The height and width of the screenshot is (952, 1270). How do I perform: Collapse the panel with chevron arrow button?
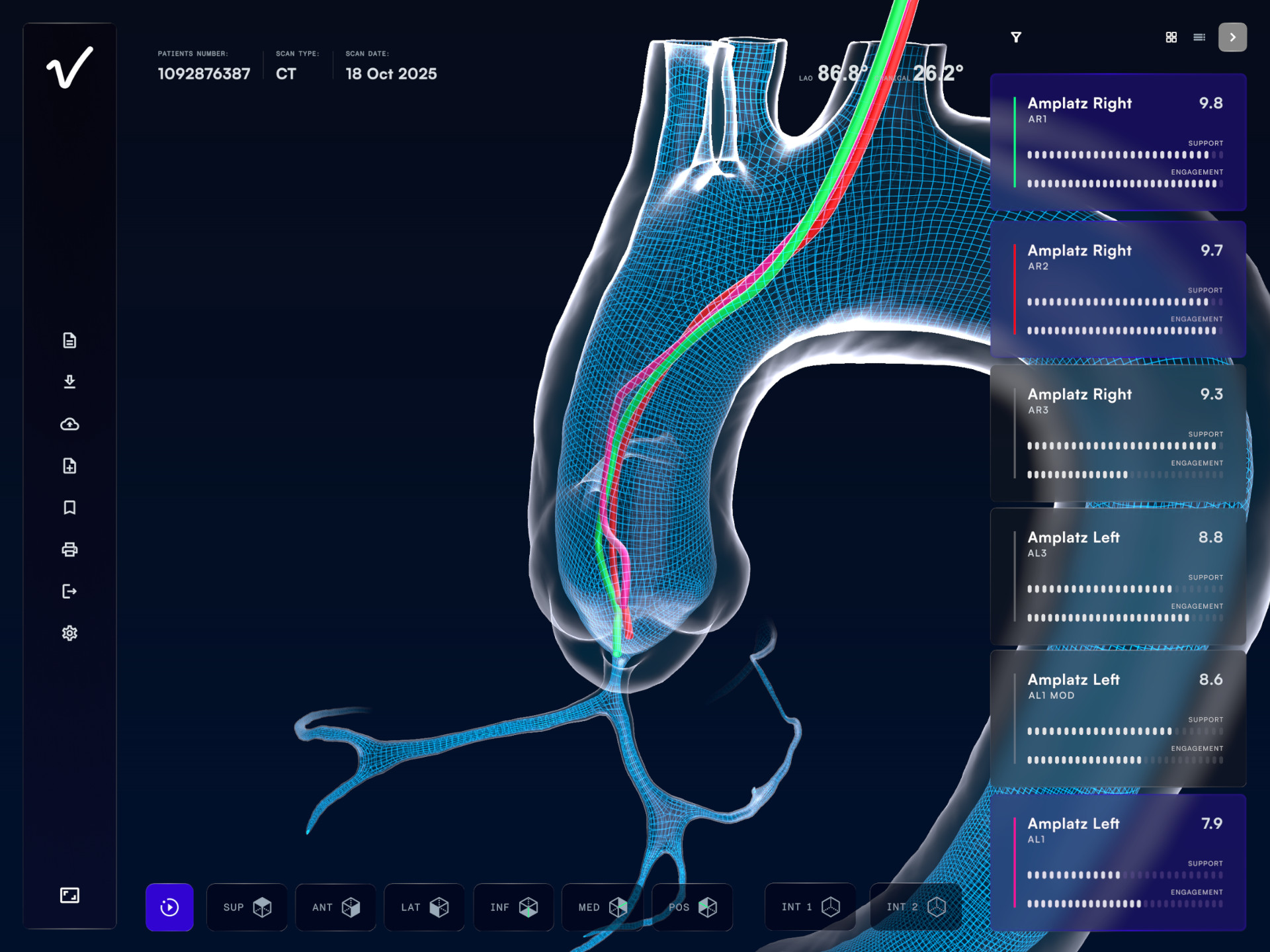tap(1232, 37)
